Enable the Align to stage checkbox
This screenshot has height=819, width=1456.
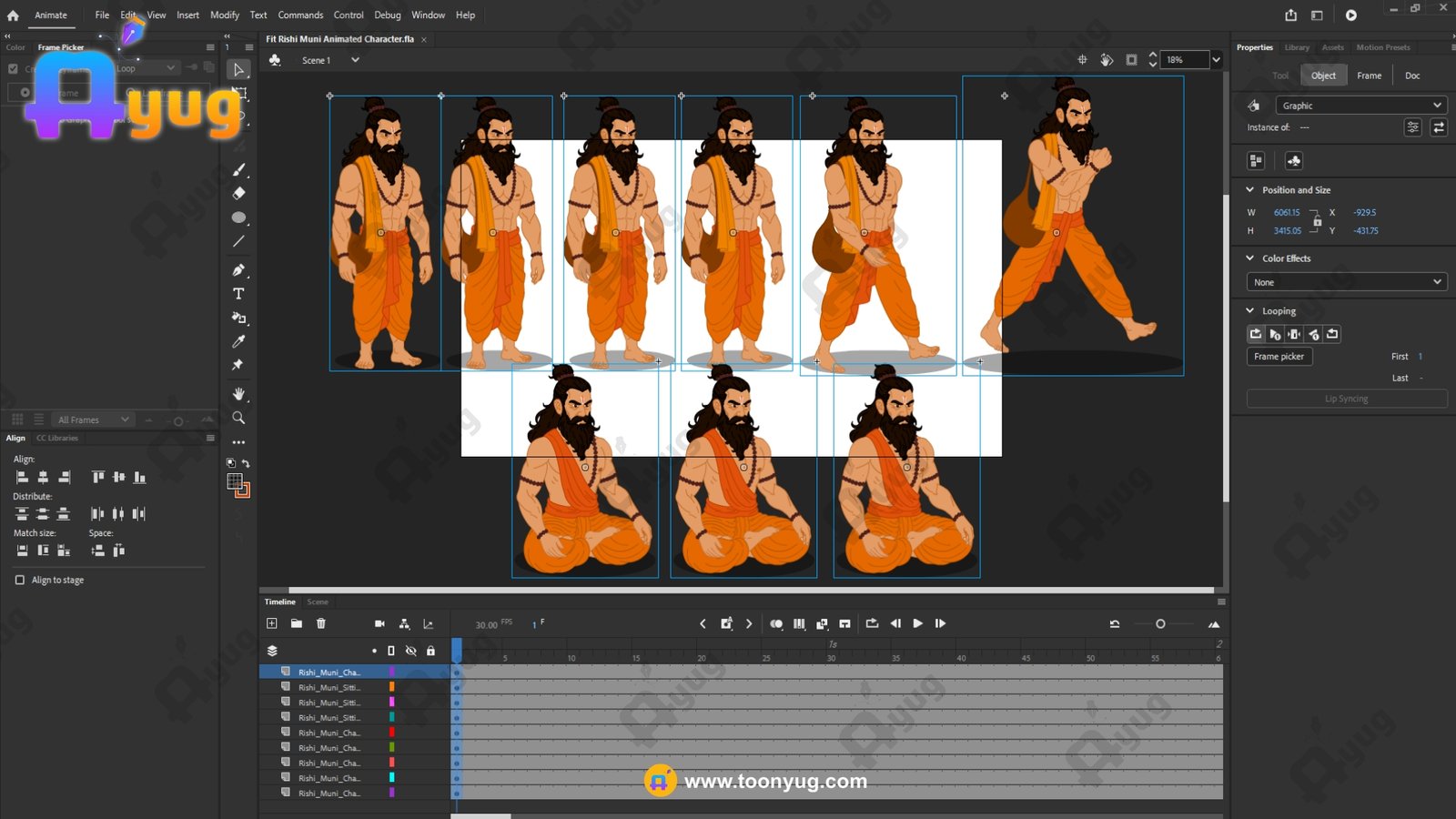(x=20, y=580)
